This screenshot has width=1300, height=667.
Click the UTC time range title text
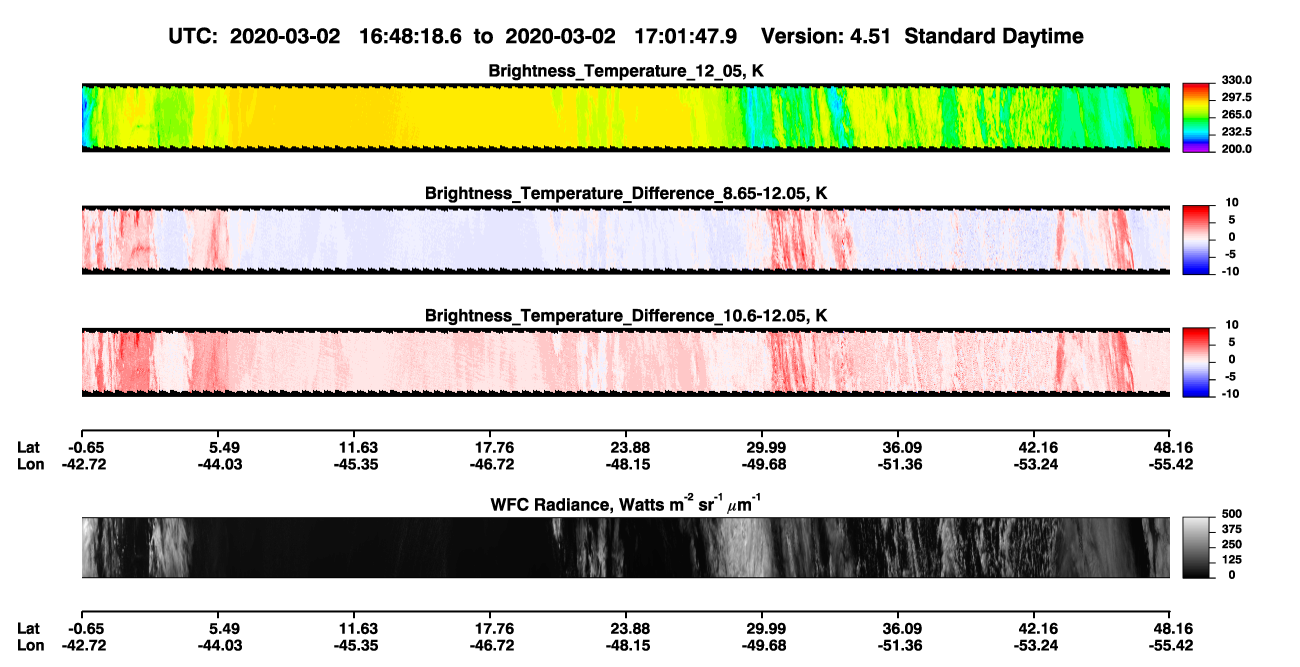click(x=455, y=36)
